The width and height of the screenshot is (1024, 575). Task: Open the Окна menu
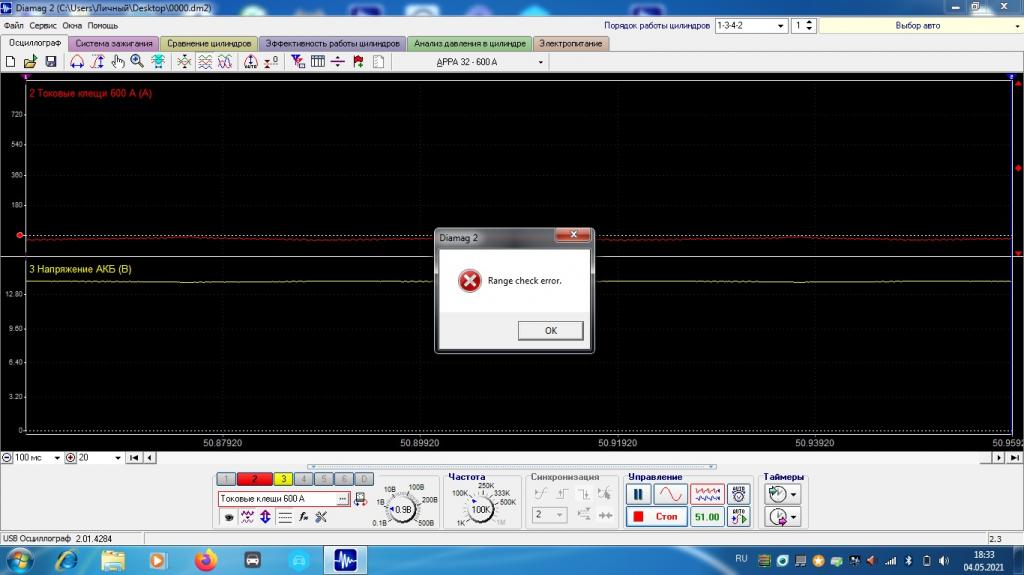point(72,25)
